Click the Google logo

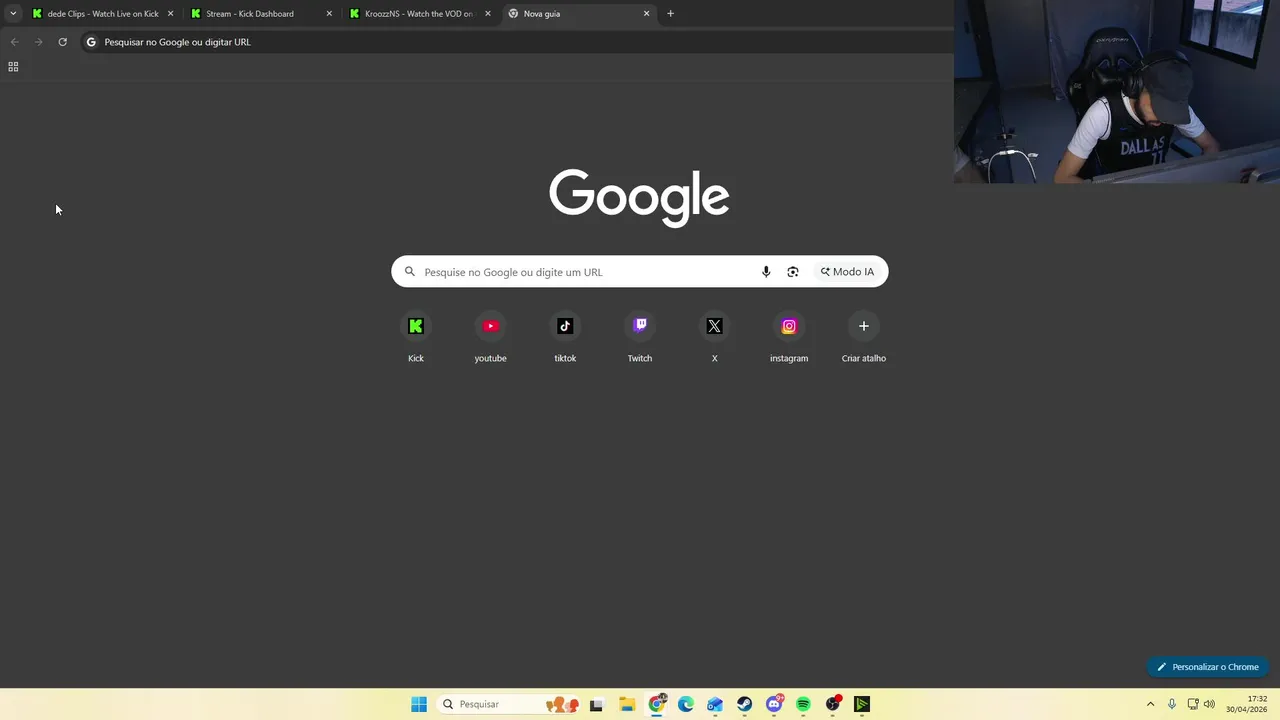pos(639,197)
